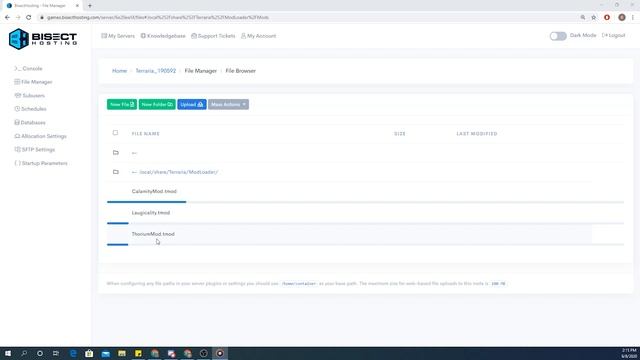Viewport: 640px width, 360px height.
Task: Open Microsoft Edge from the taskbar
Action: (x=73, y=353)
